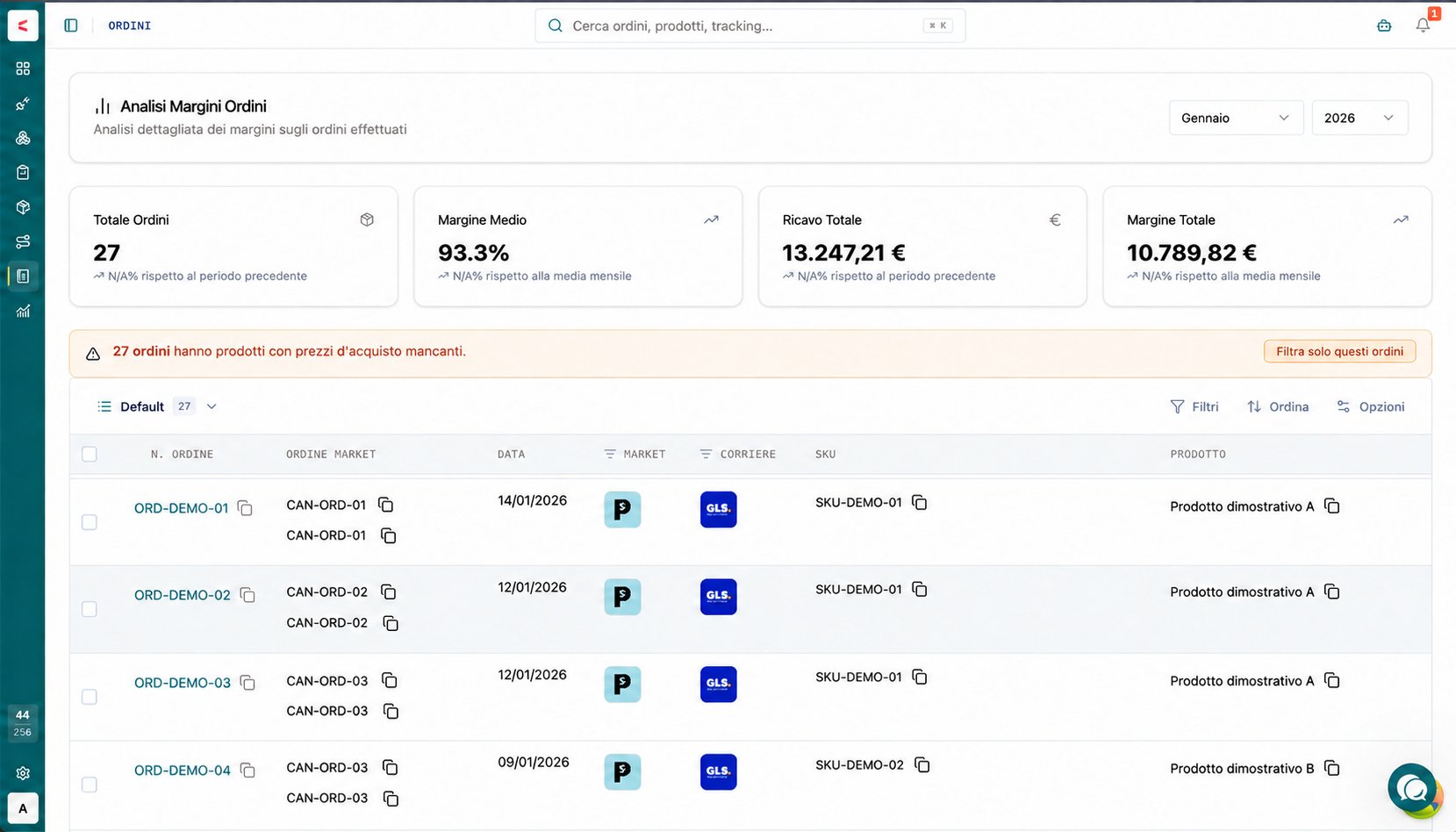Open the Gennaio month dropdown
The width and height of the screenshot is (1456, 832).
(x=1235, y=118)
